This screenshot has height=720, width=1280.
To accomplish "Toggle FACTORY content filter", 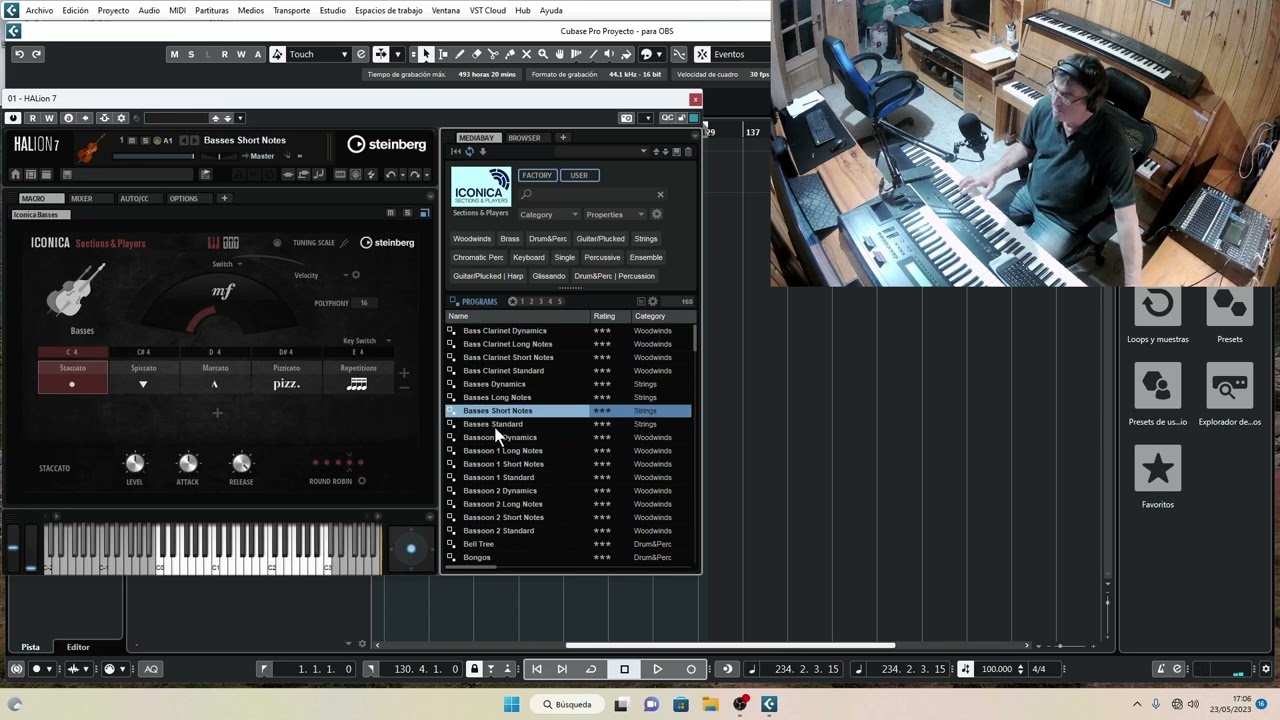I will click(x=537, y=175).
